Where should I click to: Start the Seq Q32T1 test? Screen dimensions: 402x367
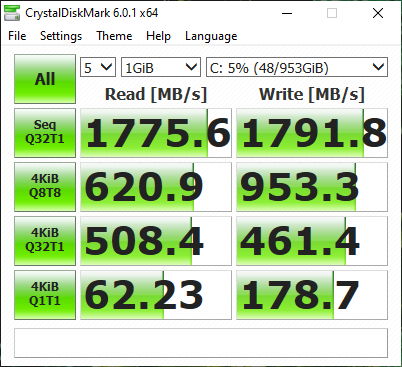45,133
